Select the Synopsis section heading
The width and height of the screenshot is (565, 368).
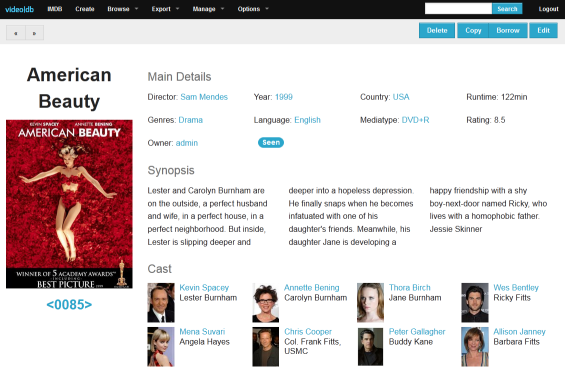click(x=171, y=170)
